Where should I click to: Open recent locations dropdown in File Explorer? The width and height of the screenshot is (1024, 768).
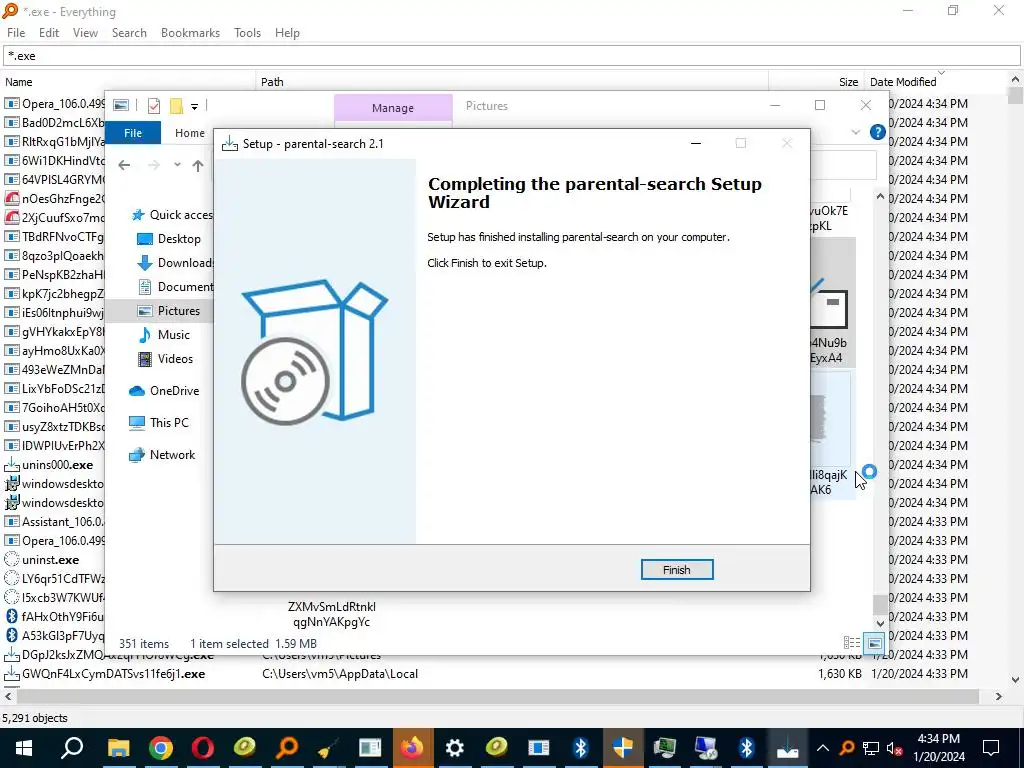pyautogui.click(x=177, y=166)
